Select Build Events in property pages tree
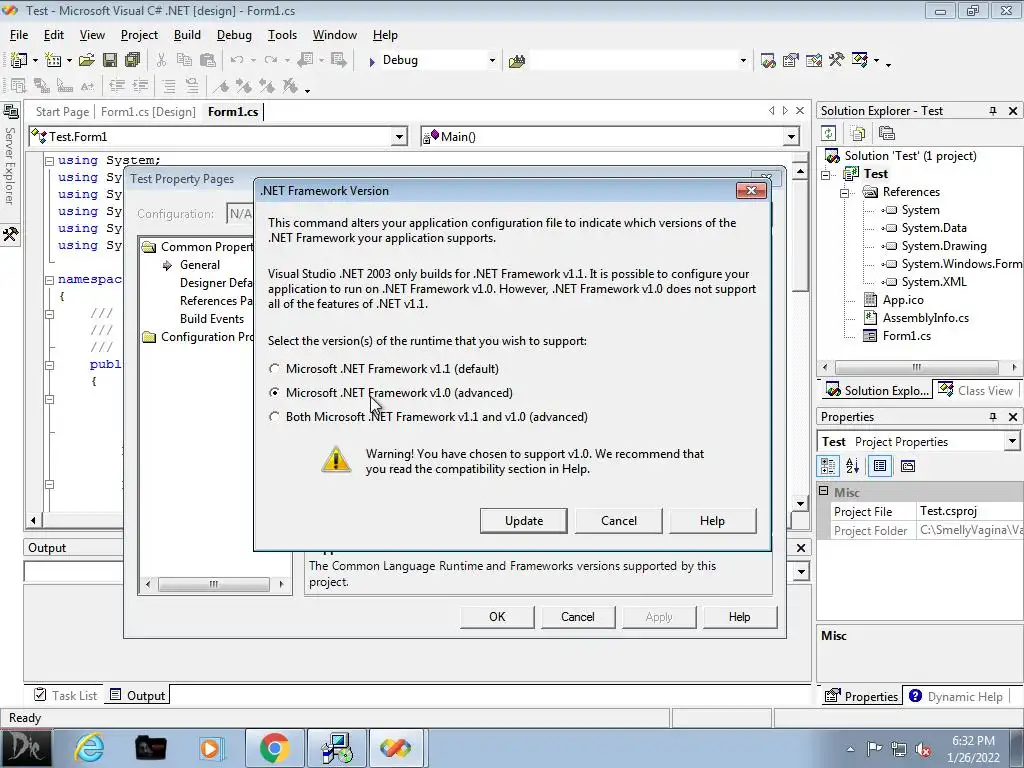Screen dimensions: 1024x768 coord(212,319)
